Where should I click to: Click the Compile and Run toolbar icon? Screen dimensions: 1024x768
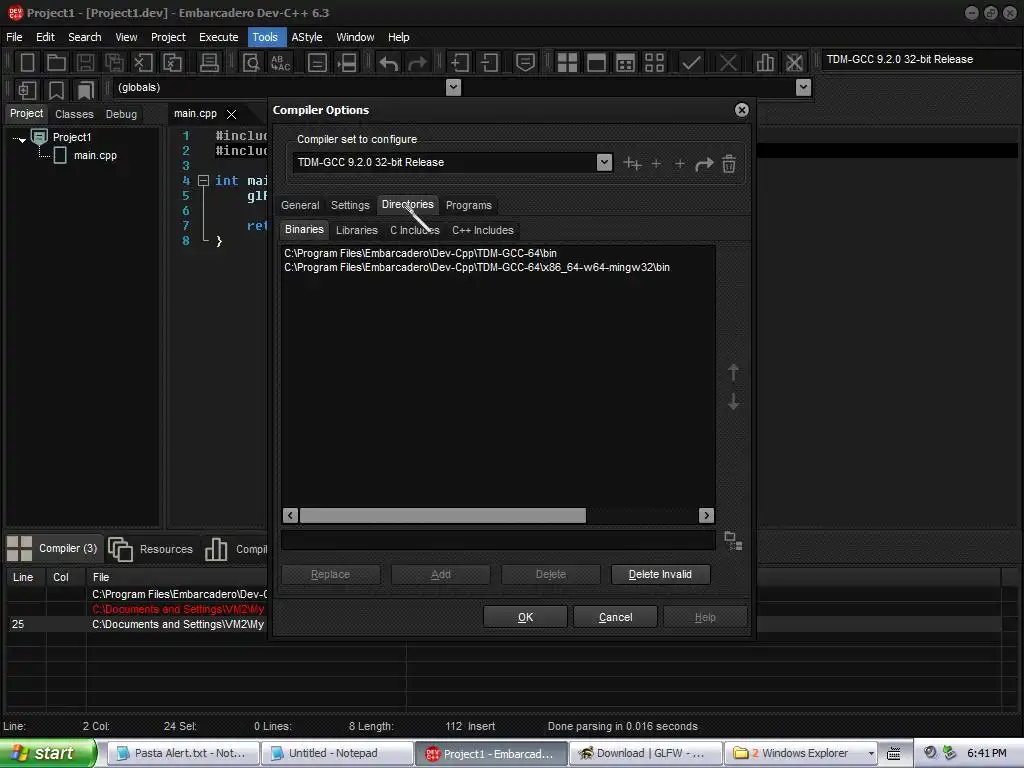click(625, 63)
